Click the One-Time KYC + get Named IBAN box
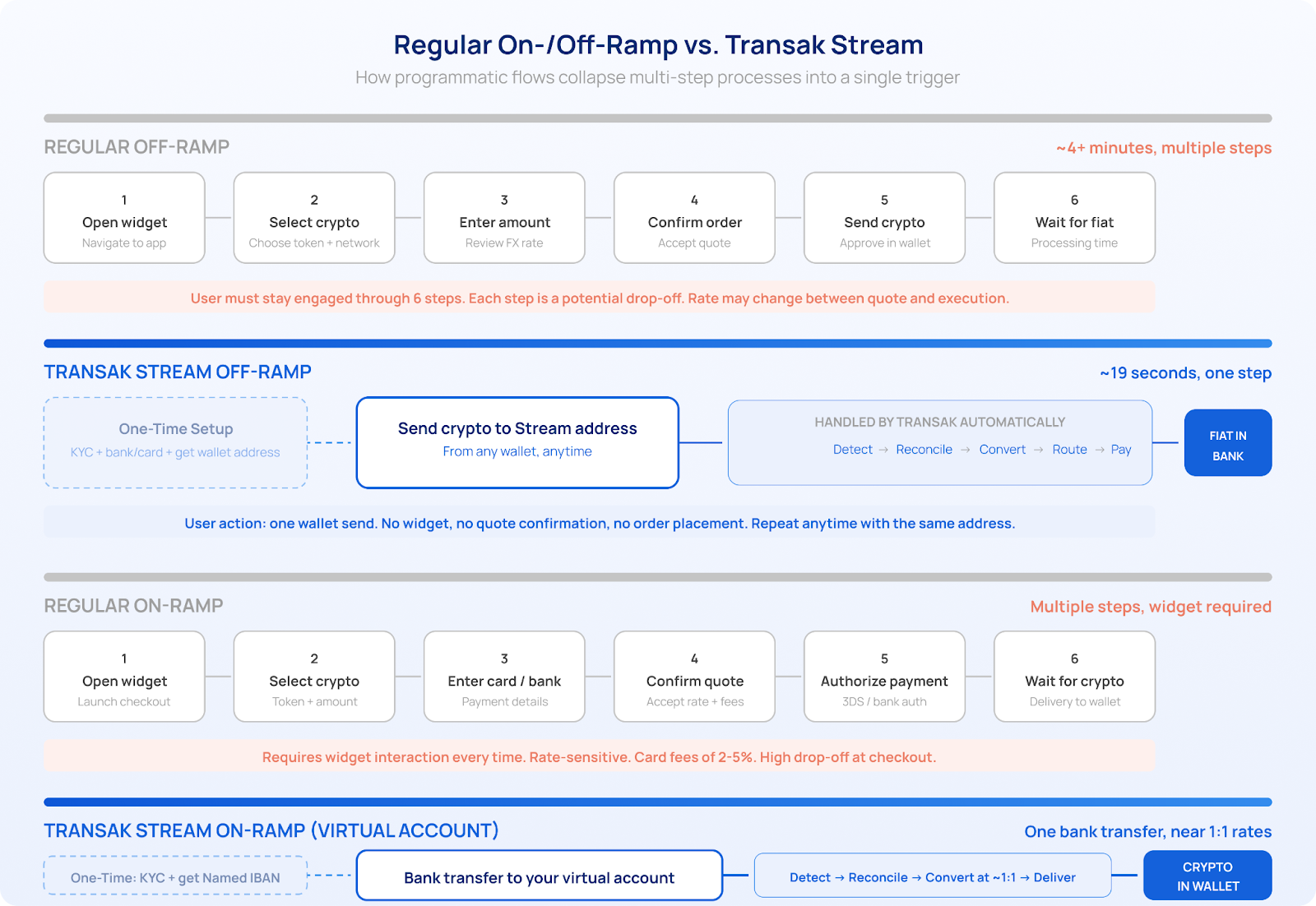 [175, 877]
